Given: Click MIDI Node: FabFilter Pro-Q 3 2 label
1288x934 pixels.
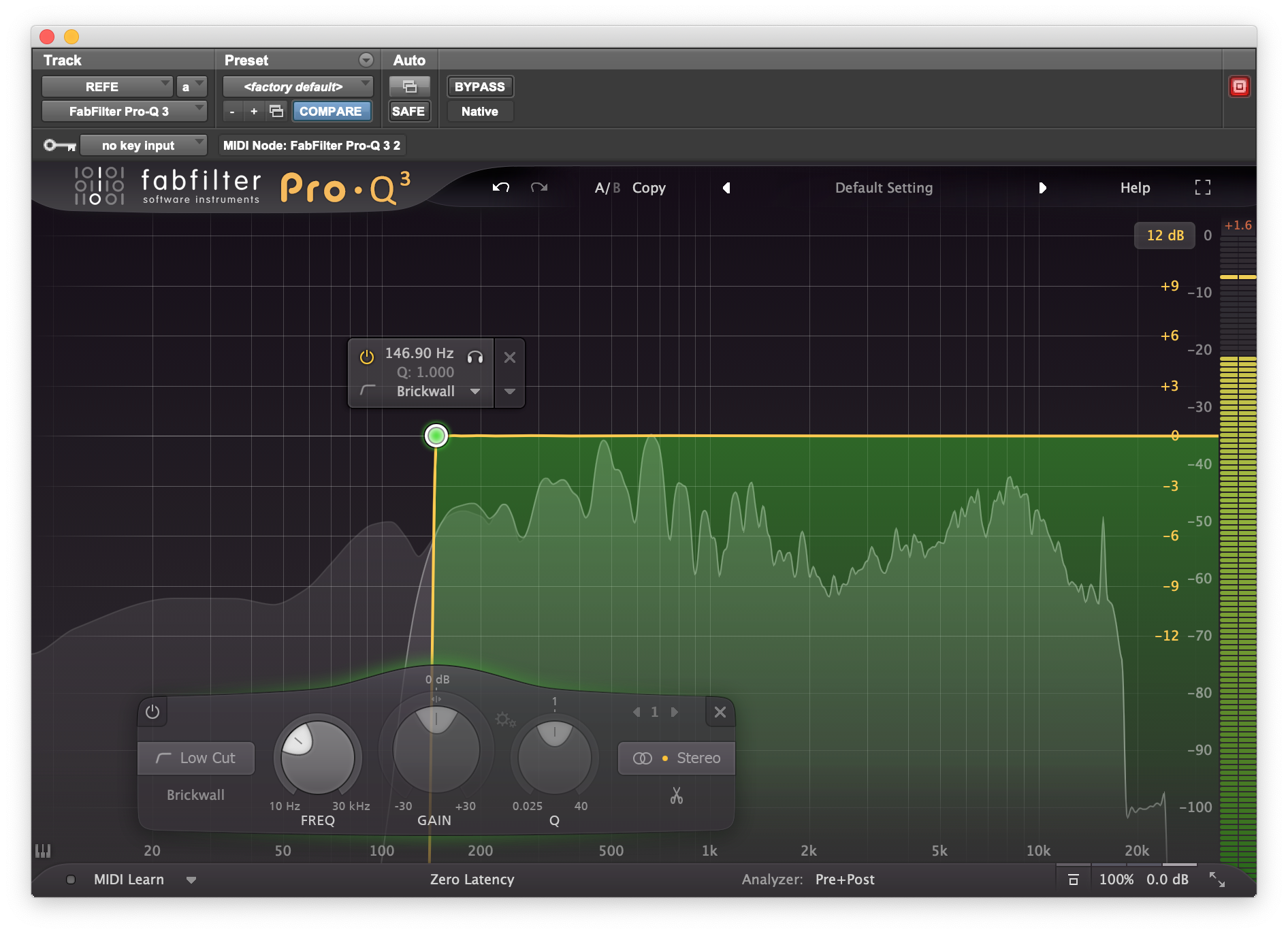Looking at the screenshot, I should click(x=312, y=145).
